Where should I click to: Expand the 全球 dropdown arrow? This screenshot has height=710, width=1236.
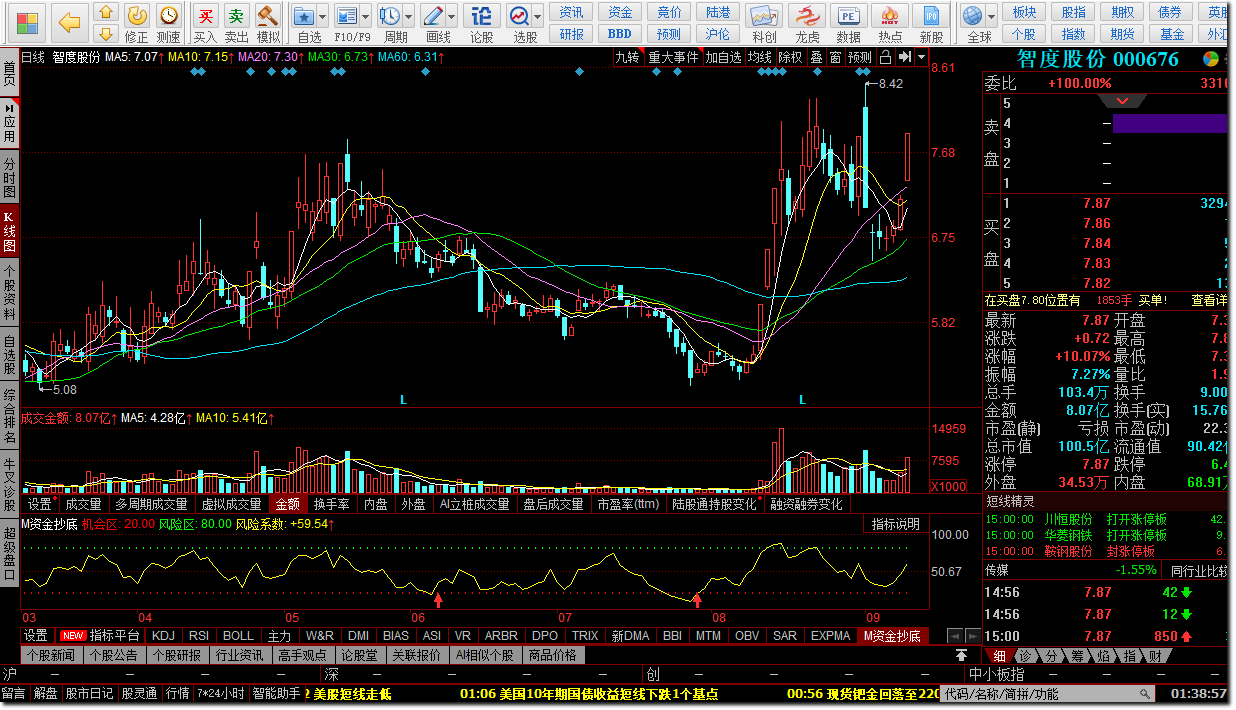pyautogui.click(x=992, y=17)
